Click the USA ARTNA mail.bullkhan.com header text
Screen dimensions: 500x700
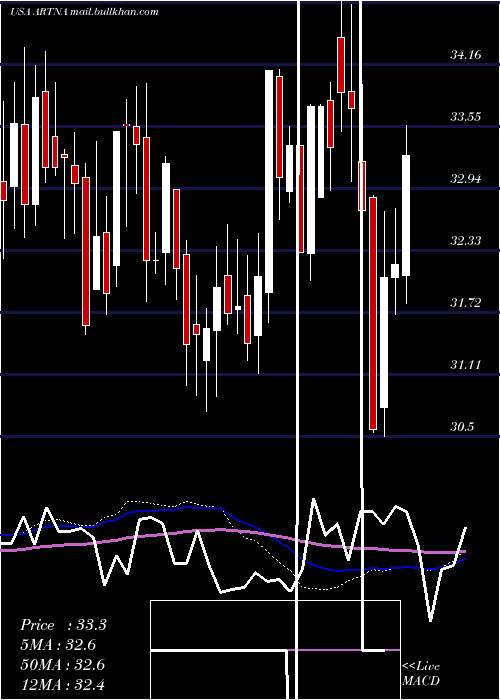tap(84, 11)
